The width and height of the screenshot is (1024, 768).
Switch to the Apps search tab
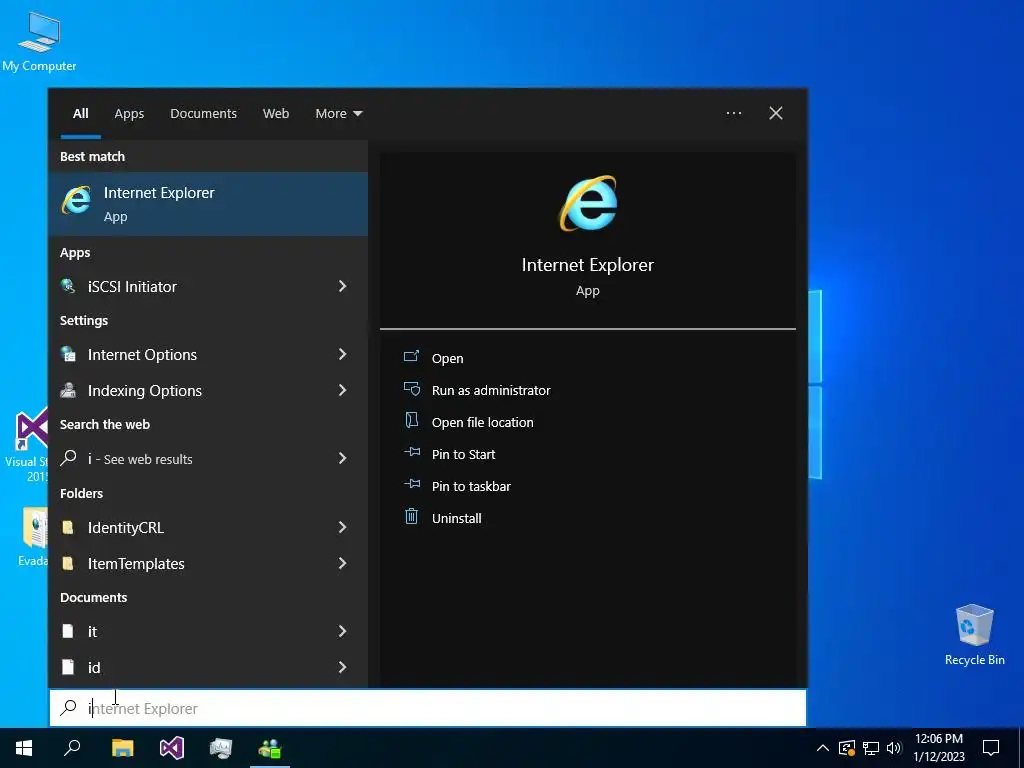(129, 114)
